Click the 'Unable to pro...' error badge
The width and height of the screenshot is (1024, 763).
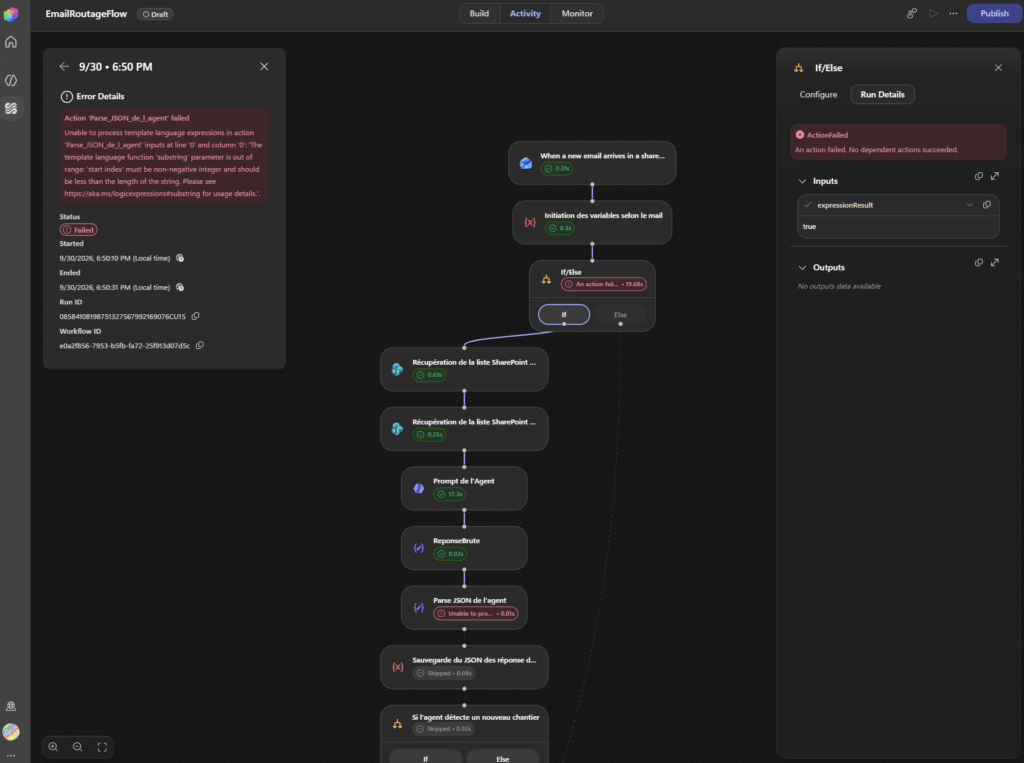[x=476, y=613]
